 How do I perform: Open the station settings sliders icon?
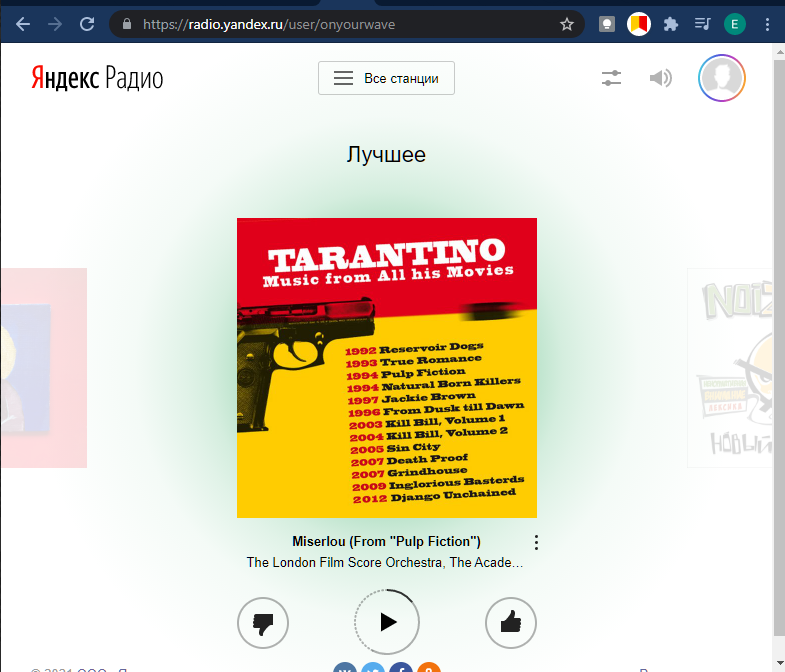[611, 78]
